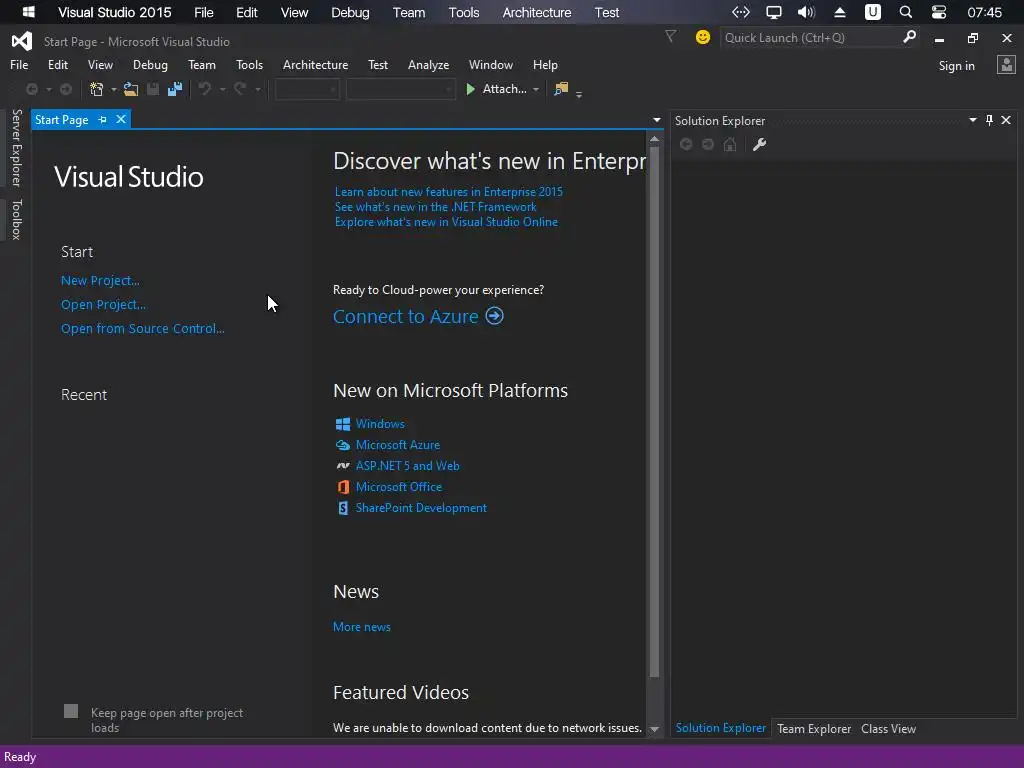Open Solution Explorer window position dropdown
The height and width of the screenshot is (768, 1024).
972,120
